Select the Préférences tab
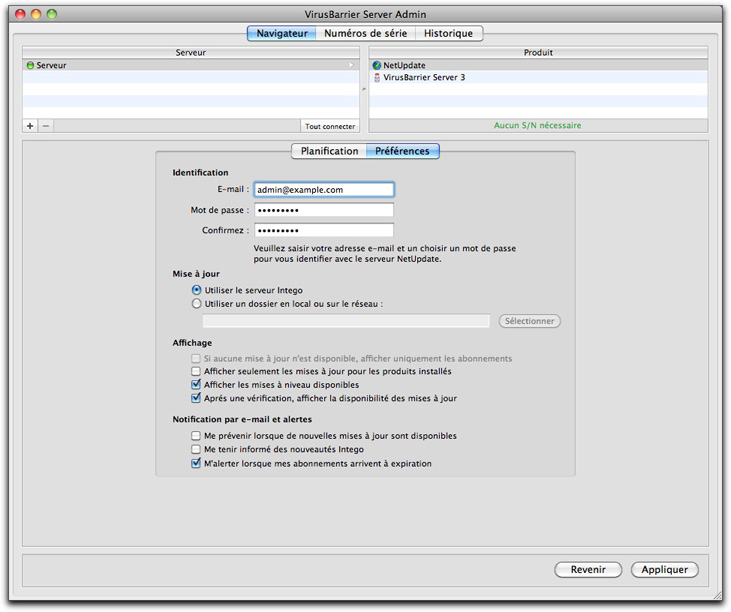The width and height of the screenshot is (731, 612). pyautogui.click(x=402, y=151)
